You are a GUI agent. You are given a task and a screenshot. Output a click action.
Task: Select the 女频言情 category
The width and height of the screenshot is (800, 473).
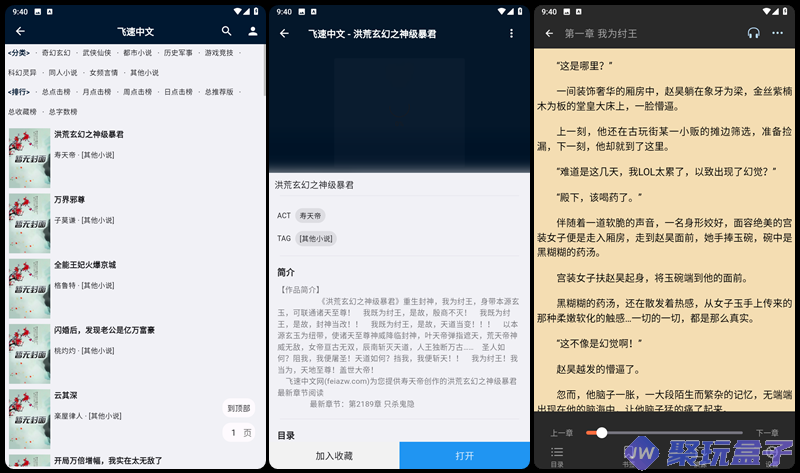[104, 72]
